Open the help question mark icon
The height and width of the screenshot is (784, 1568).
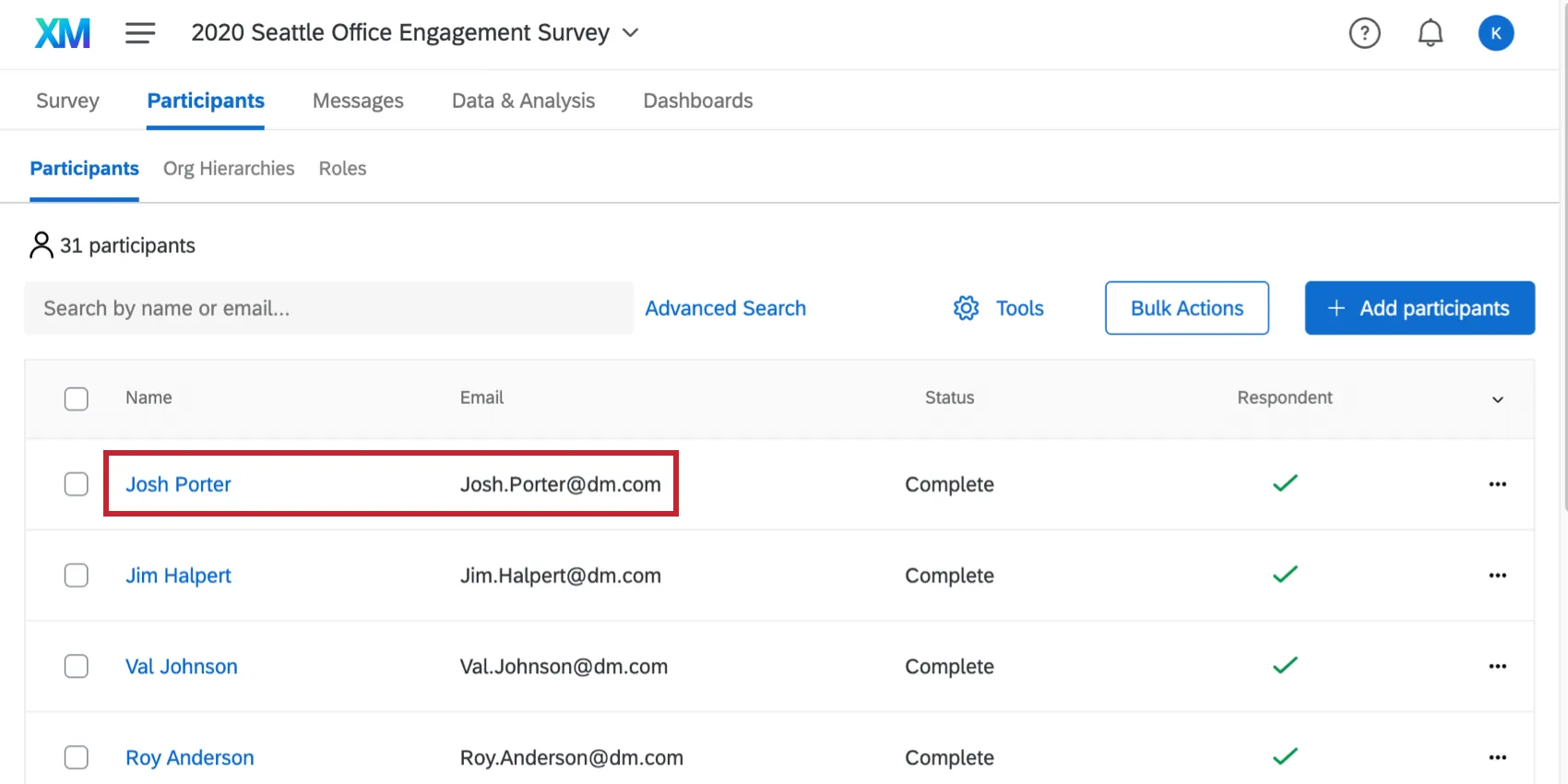[1364, 33]
